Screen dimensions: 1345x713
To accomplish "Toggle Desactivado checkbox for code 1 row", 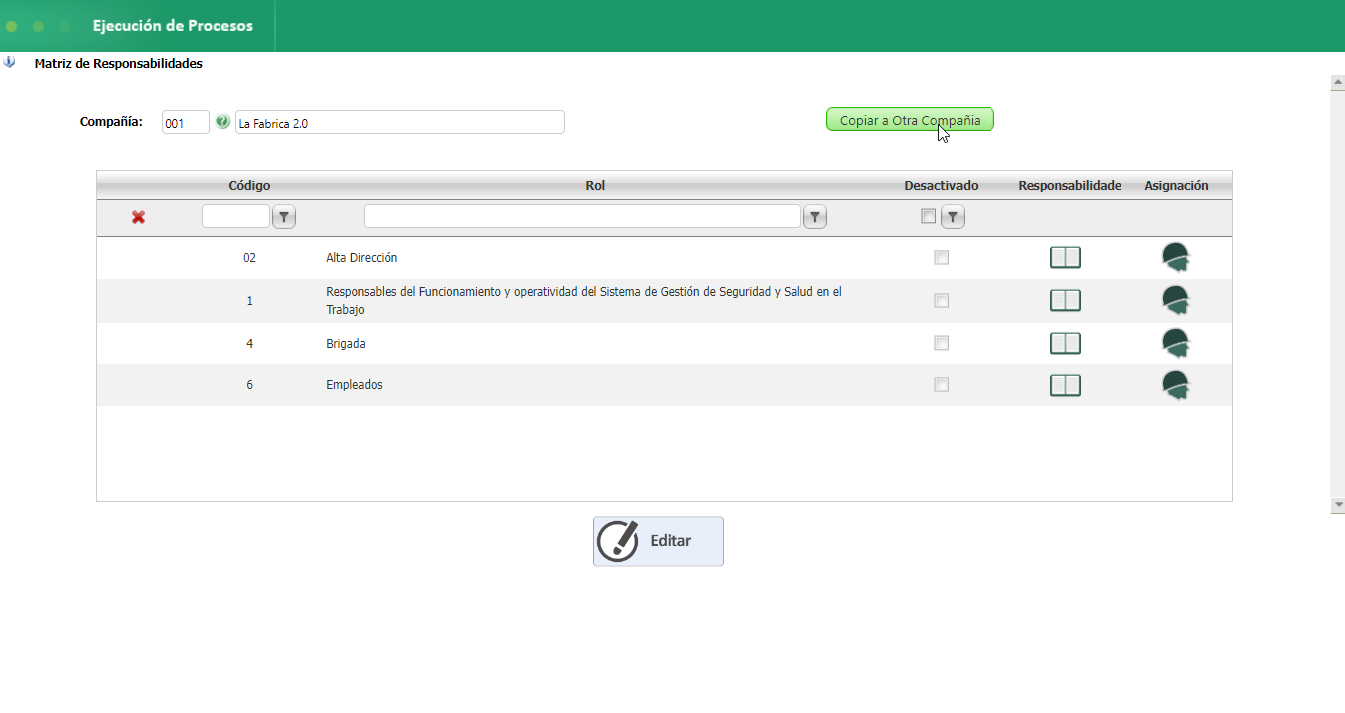I will coord(941,300).
